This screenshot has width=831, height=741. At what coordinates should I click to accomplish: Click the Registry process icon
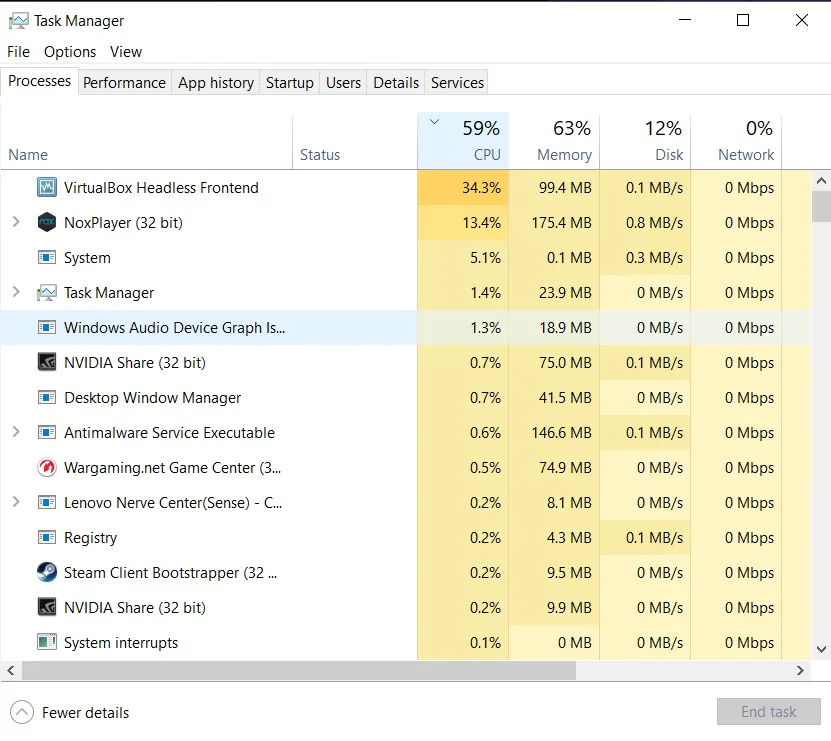coord(47,537)
